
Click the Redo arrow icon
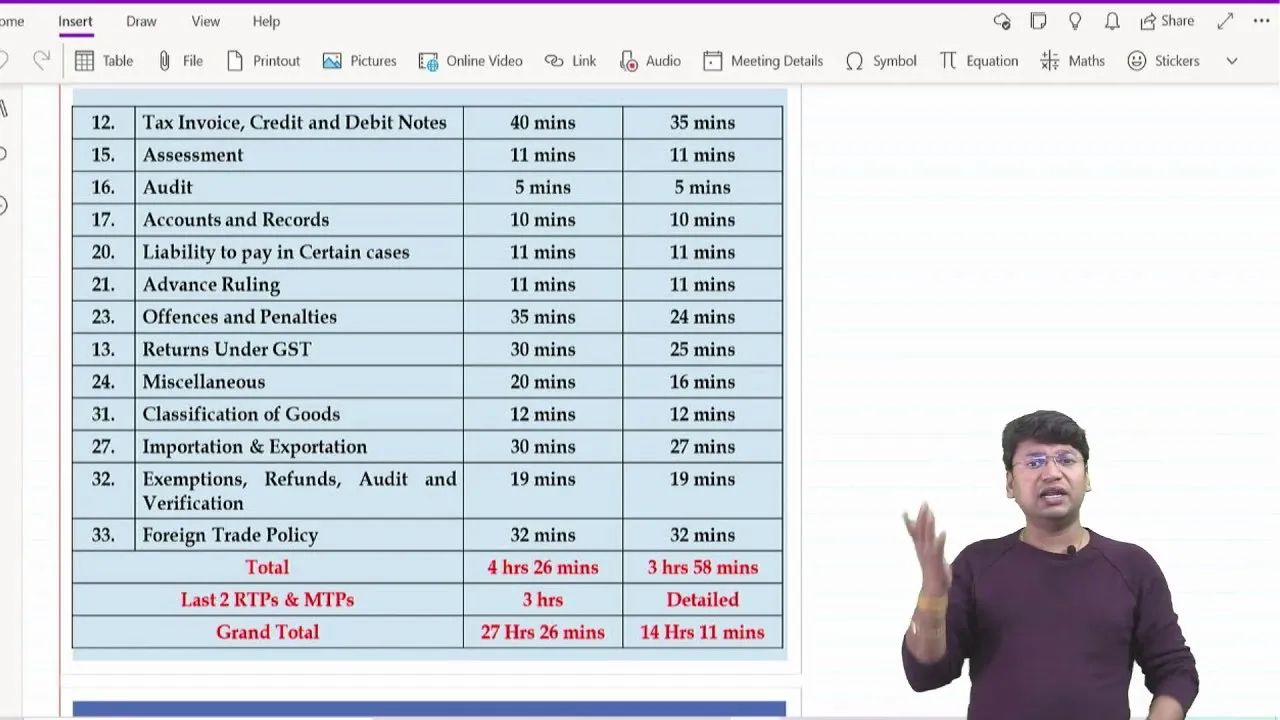coord(41,60)
